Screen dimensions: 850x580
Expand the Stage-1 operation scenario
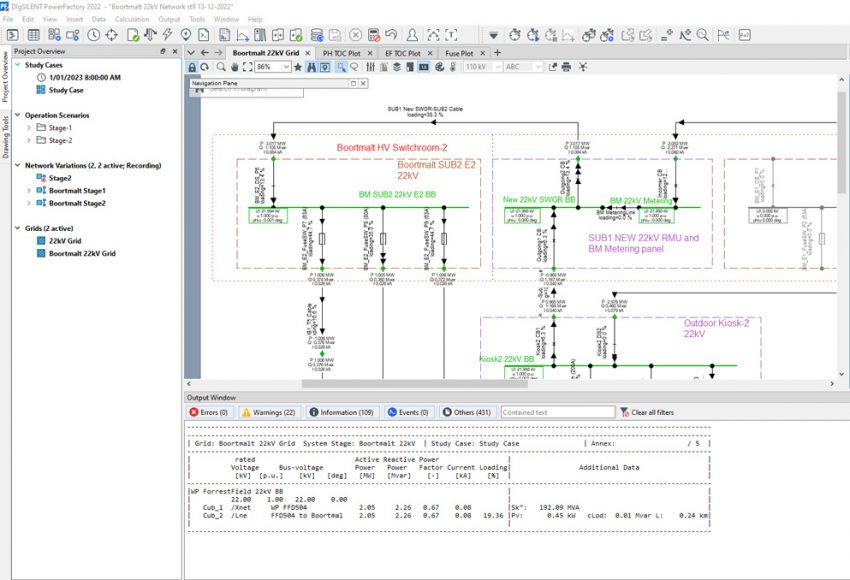(x=29, y=128)
